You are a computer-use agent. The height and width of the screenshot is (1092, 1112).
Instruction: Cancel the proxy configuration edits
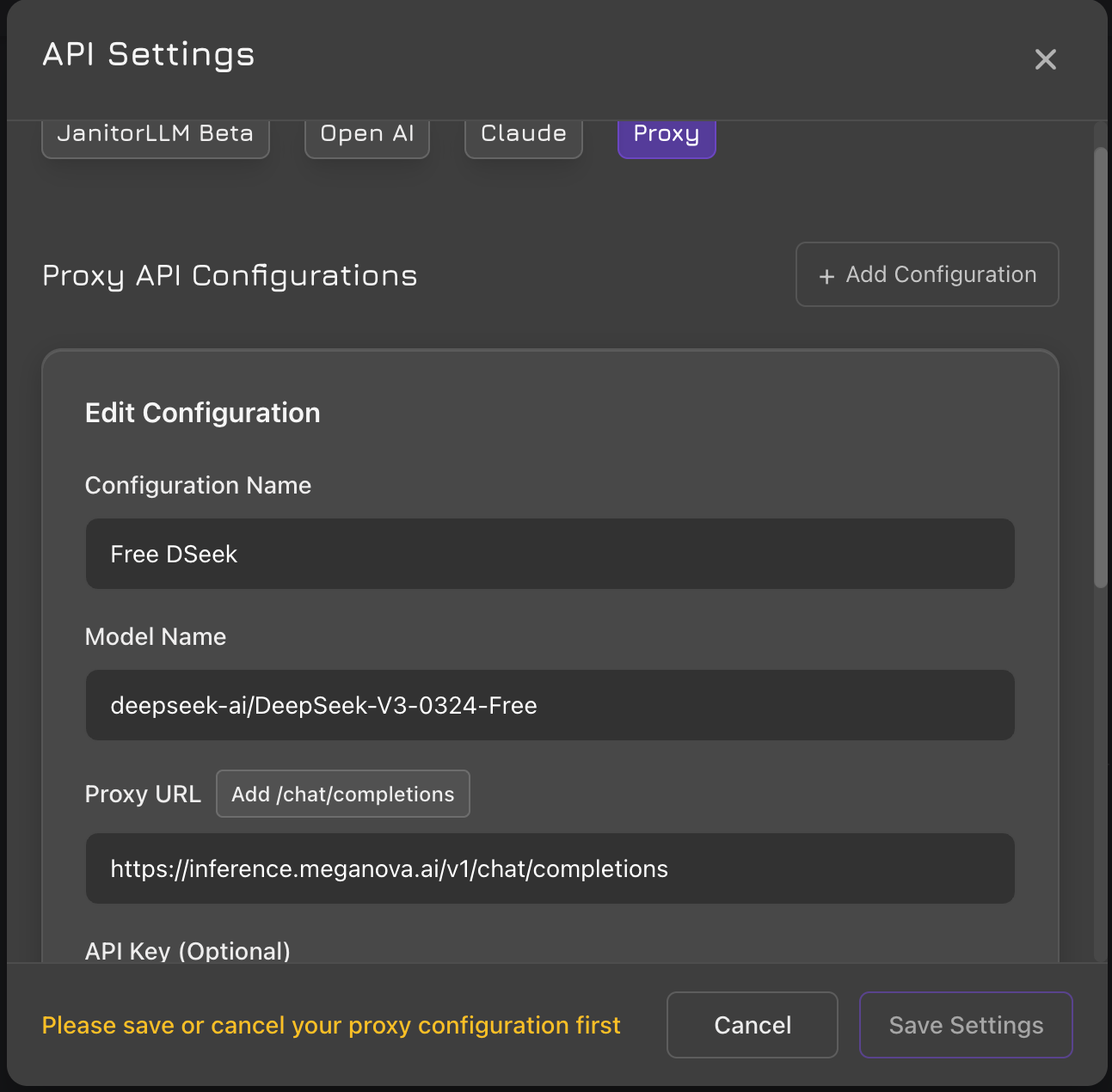coord(751,1025)
